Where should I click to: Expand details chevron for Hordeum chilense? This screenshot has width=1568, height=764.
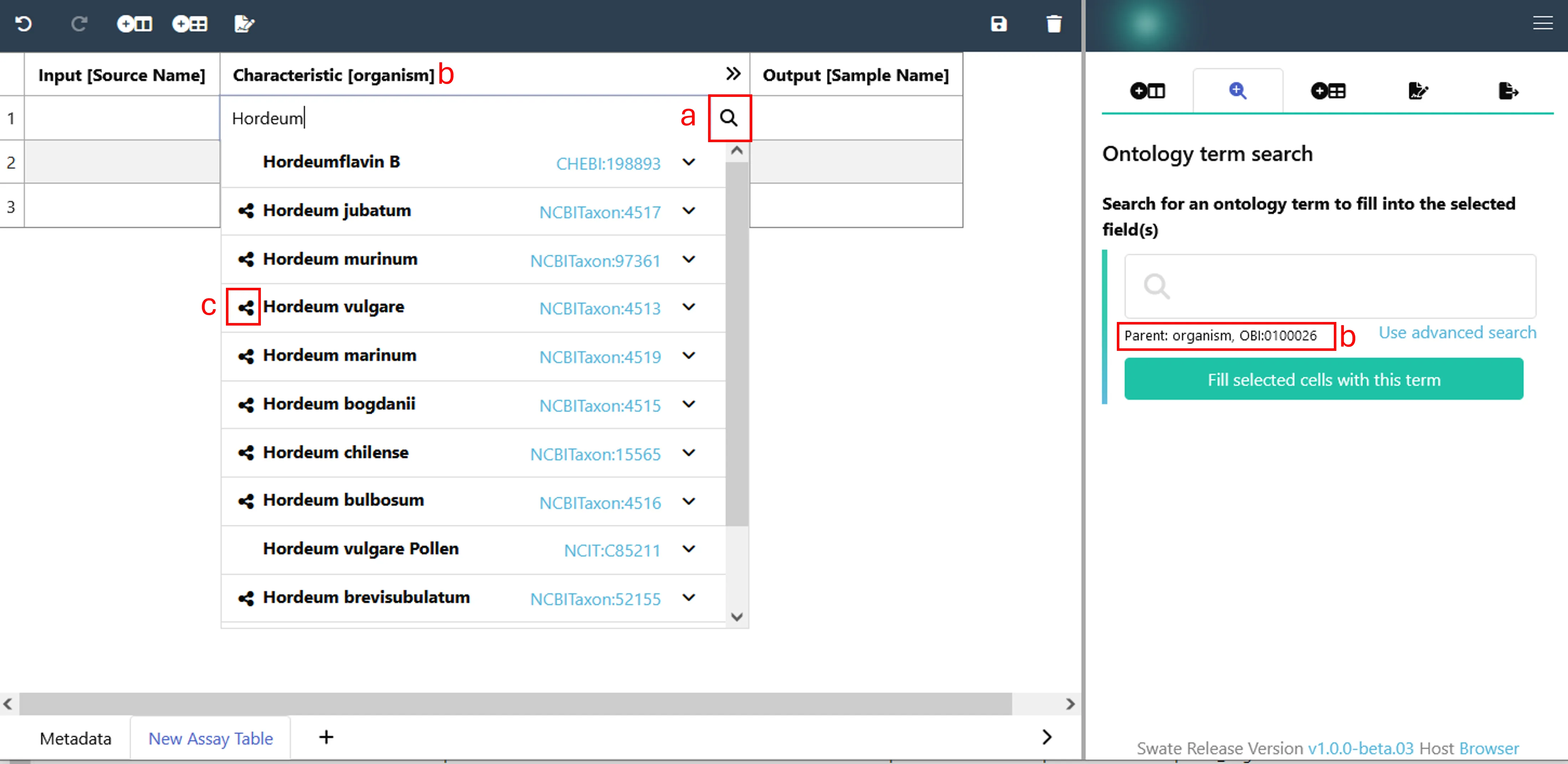(x=689, y=453)
